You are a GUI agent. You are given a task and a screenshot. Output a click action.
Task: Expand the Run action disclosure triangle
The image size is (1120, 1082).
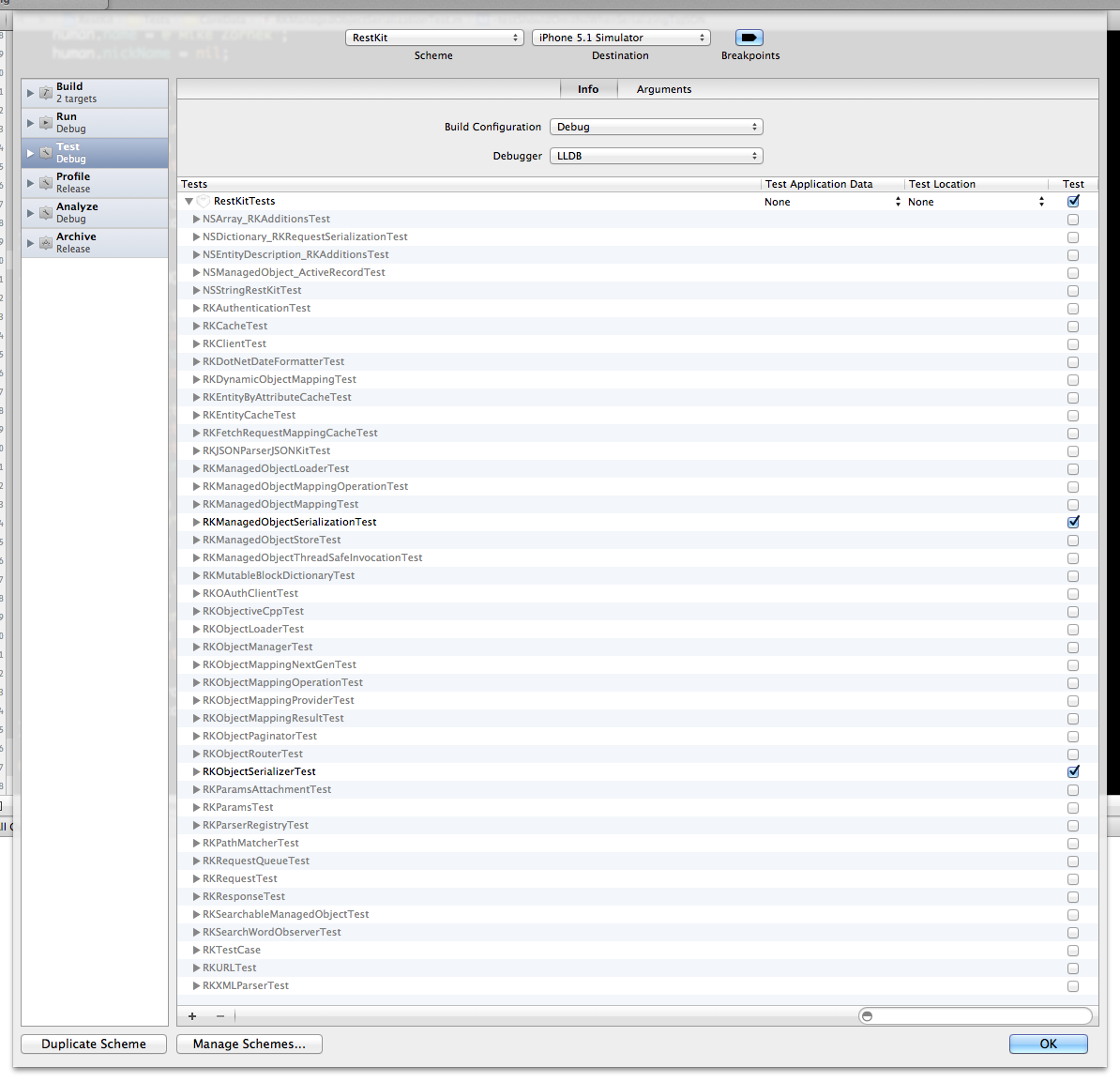click(30, 123)
